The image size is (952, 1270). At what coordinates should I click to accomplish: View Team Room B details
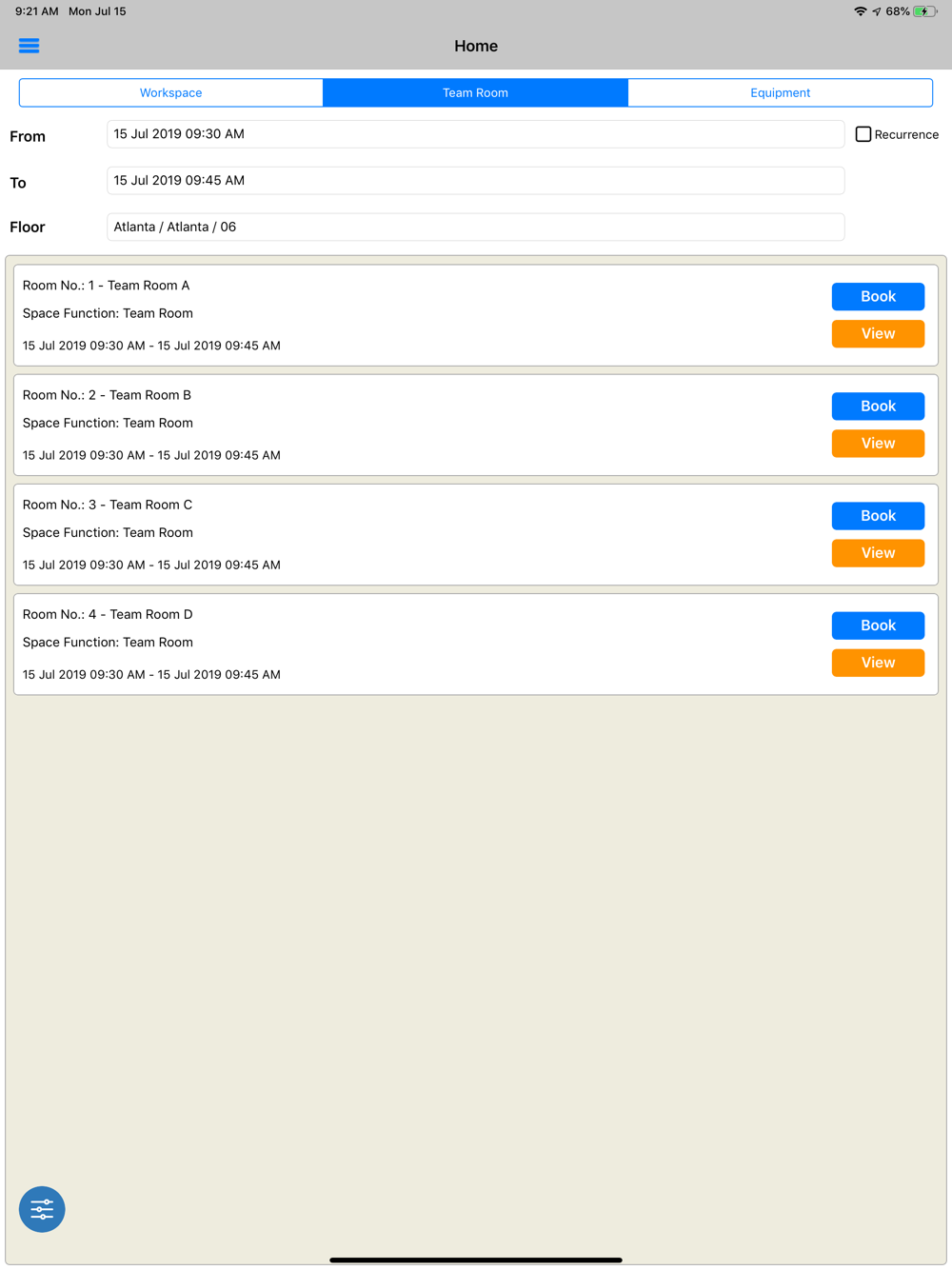(x=878, y=444)
